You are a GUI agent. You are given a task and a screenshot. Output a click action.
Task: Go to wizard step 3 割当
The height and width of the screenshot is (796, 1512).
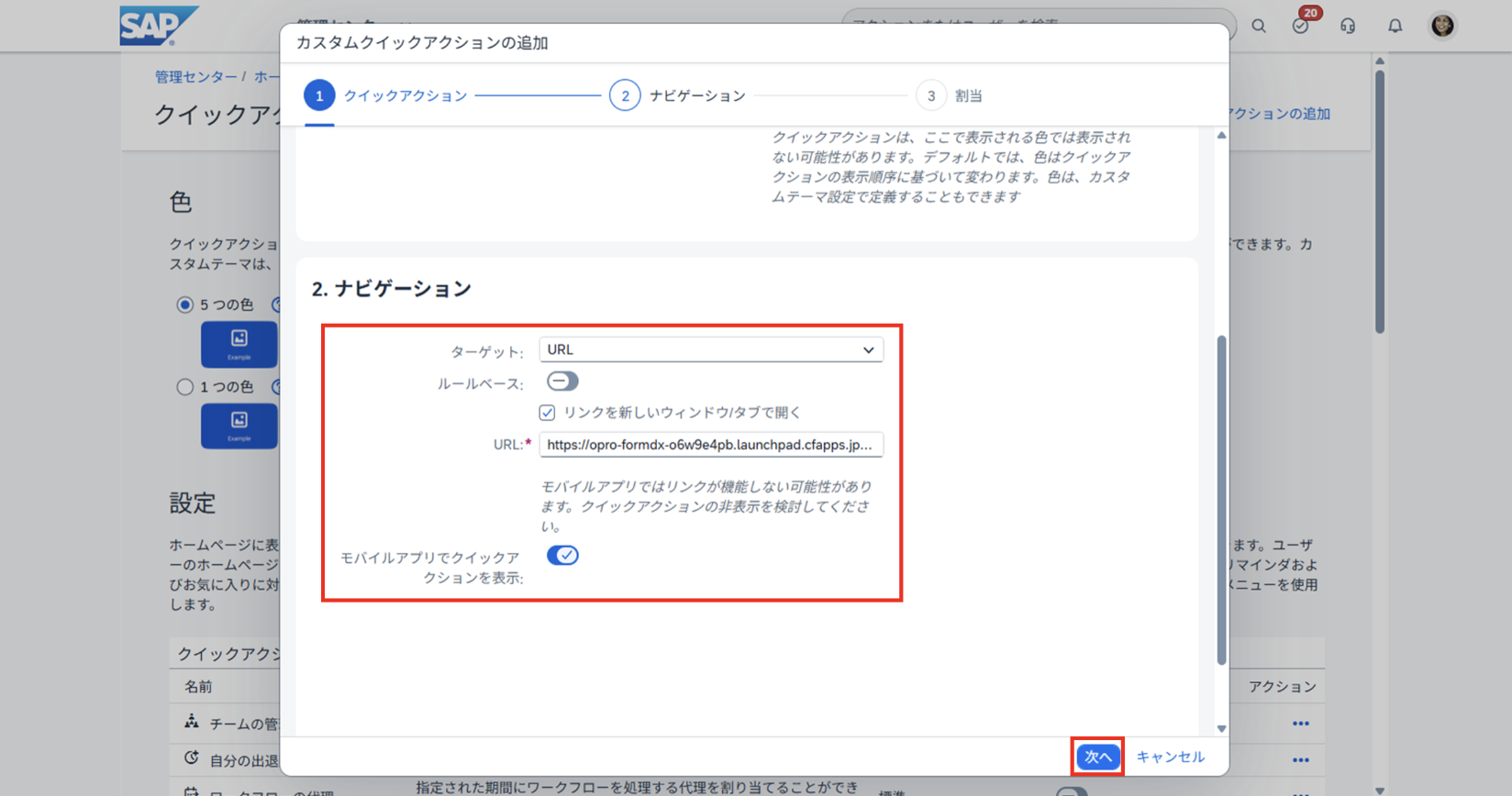tap(931, 95)
